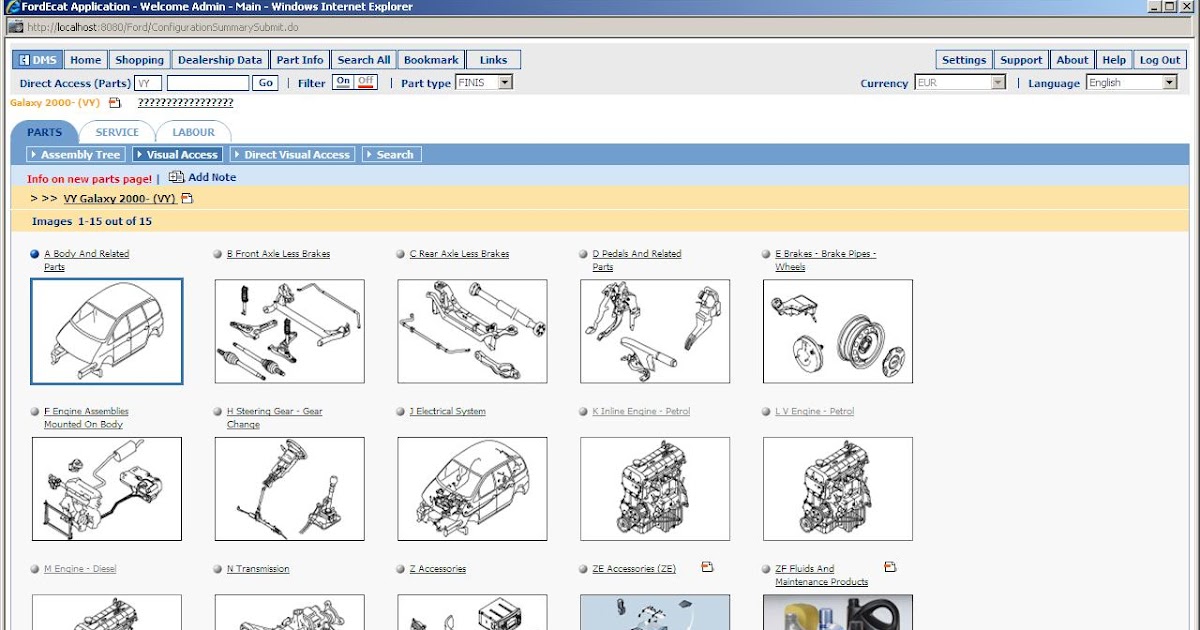Open the Bookmark menu item

coord(431,60)
